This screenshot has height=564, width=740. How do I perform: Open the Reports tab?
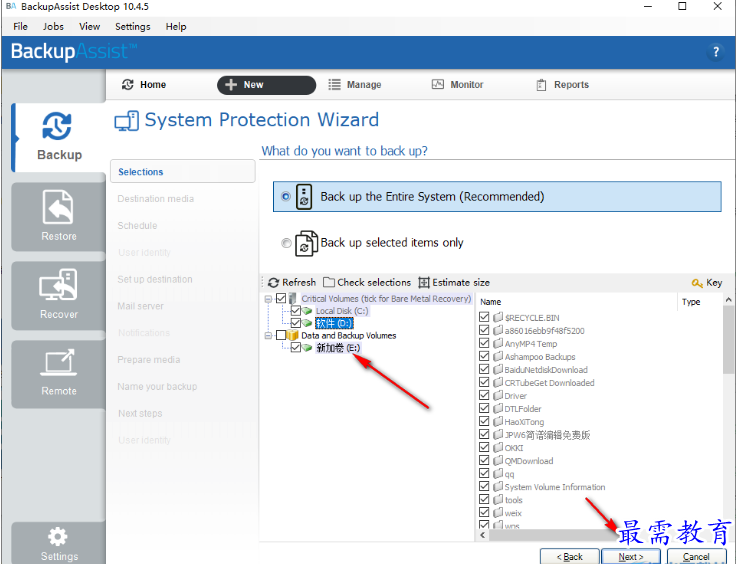563,84
